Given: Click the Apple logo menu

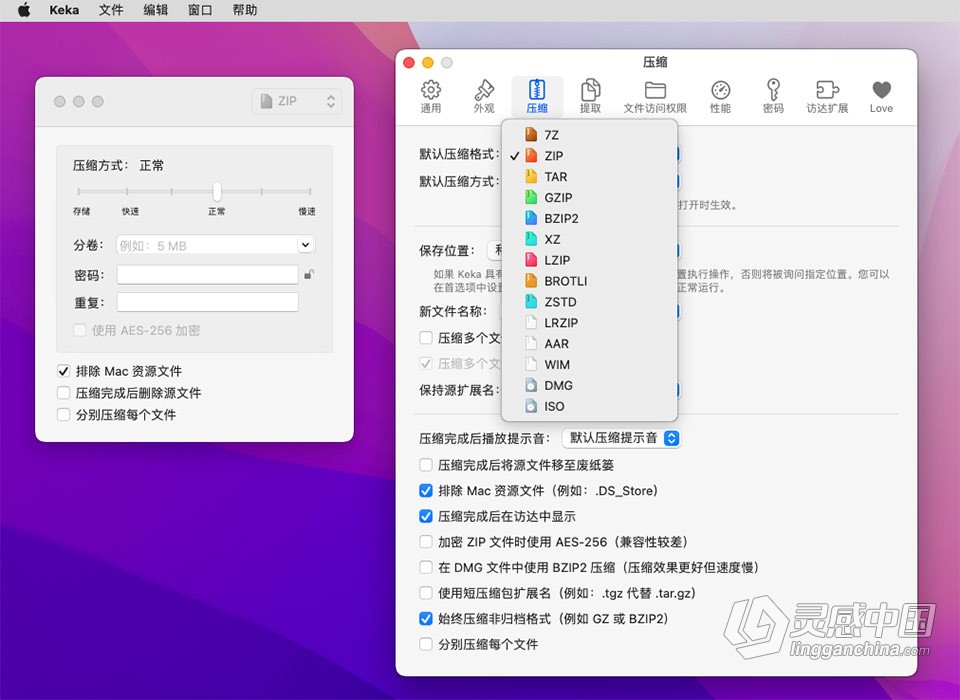Looking at the screenshot, I should pos(24,10).
